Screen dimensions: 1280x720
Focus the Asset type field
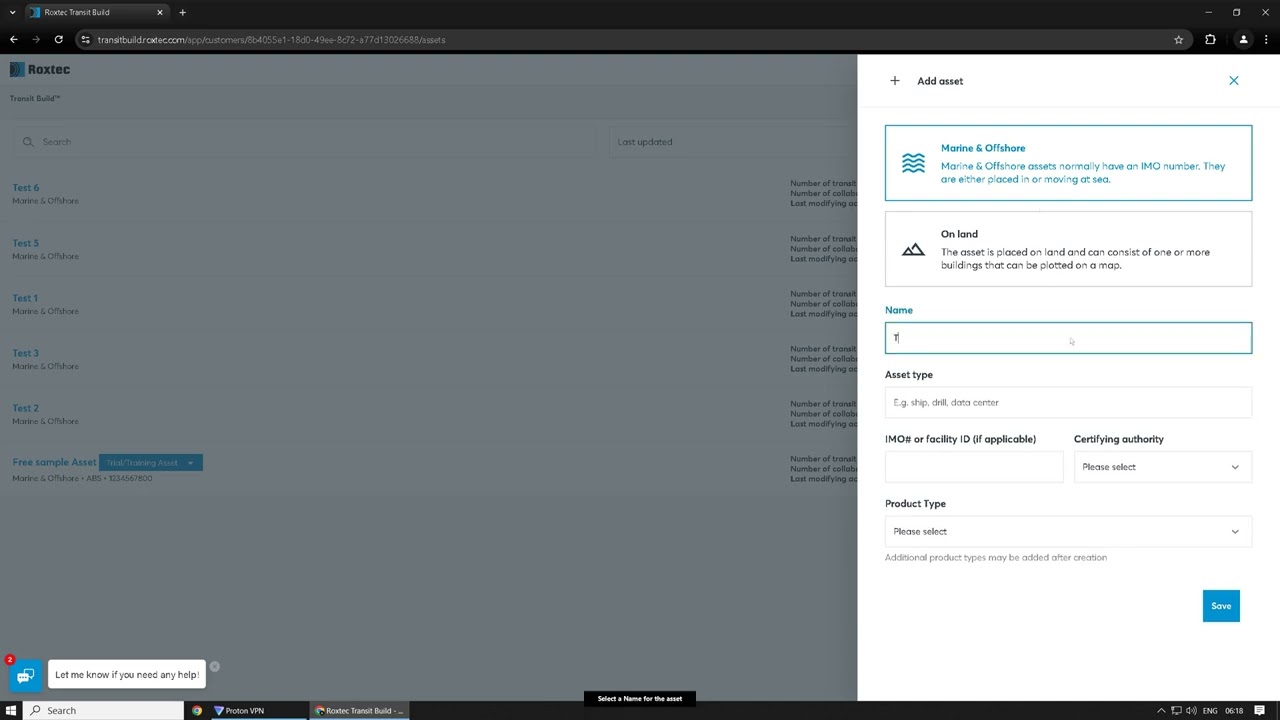click(1068, 402)
